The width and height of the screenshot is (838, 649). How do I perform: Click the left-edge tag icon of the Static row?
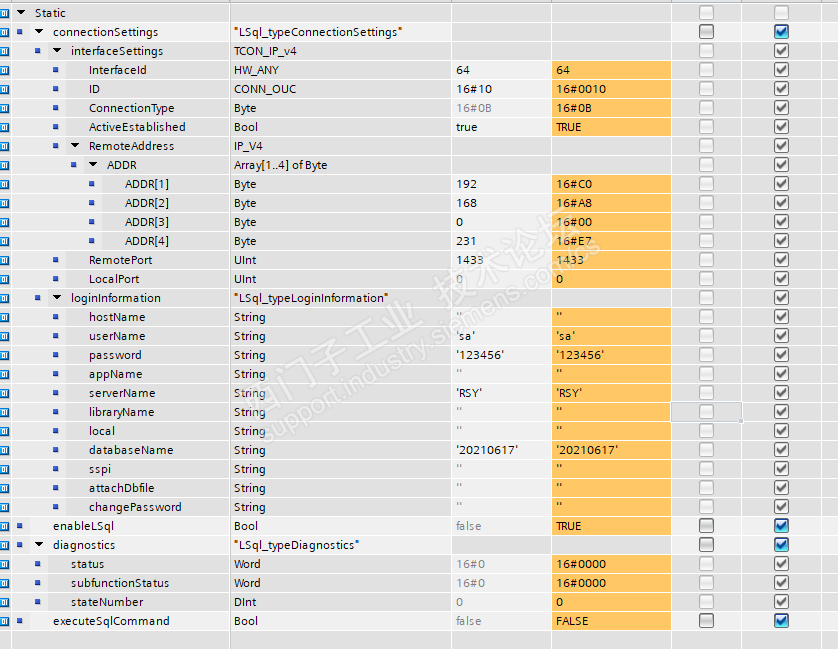point(5,13)
